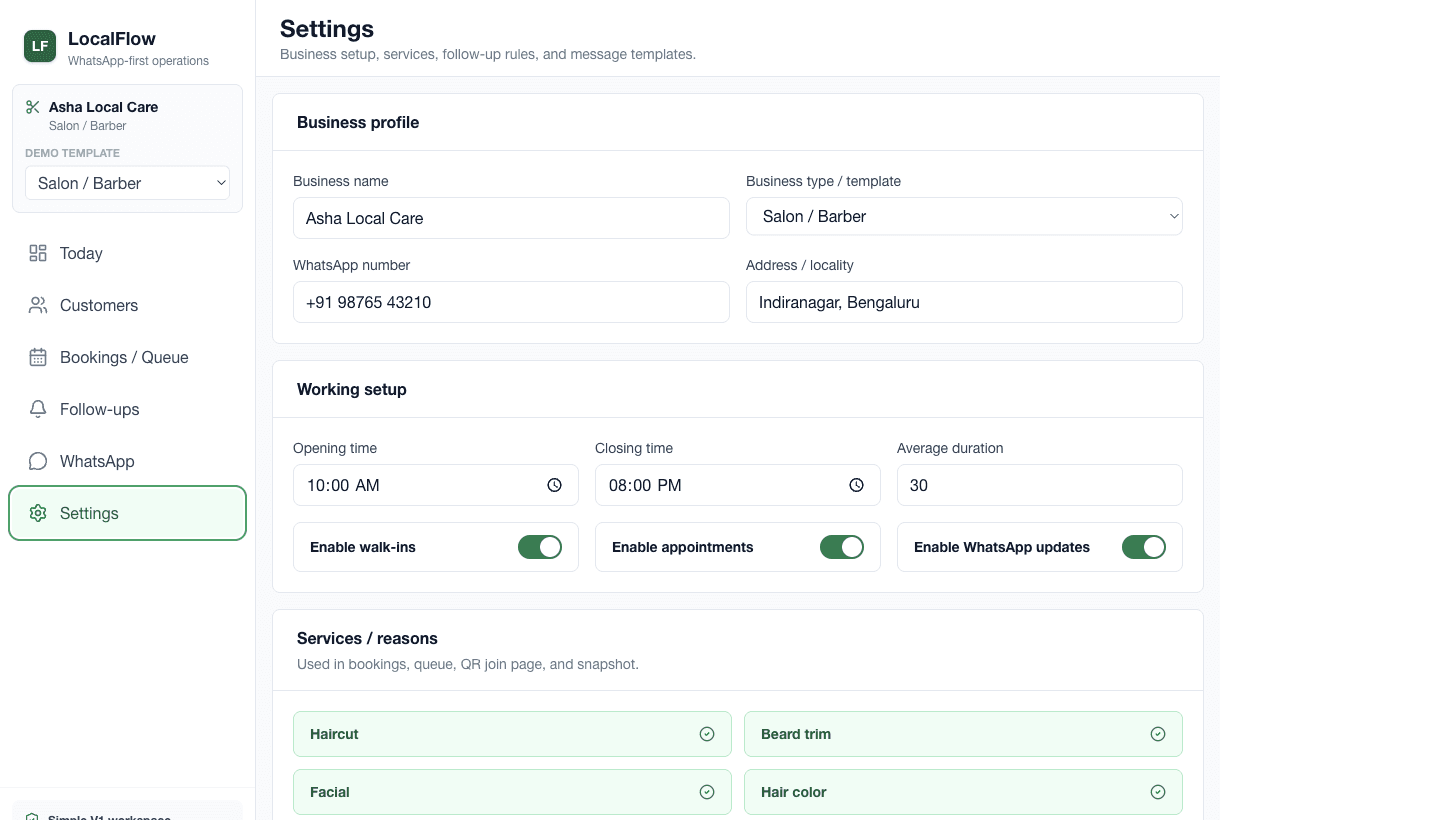Click the Closing time field showing 08:00 PM
Screen dimensions: 1440x820
pos(738,485)
